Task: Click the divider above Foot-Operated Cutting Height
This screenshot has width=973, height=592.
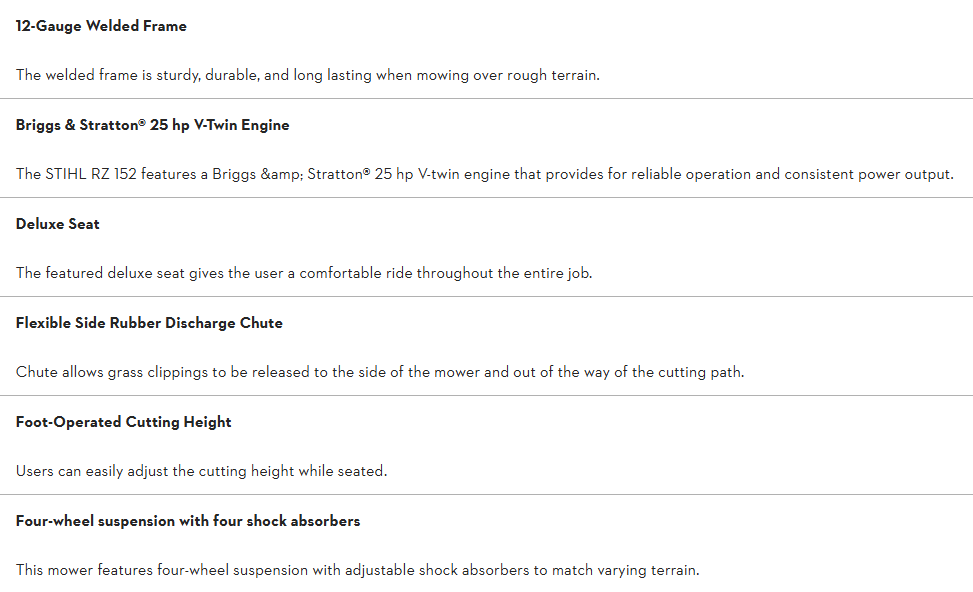Action: pos(486,396)
